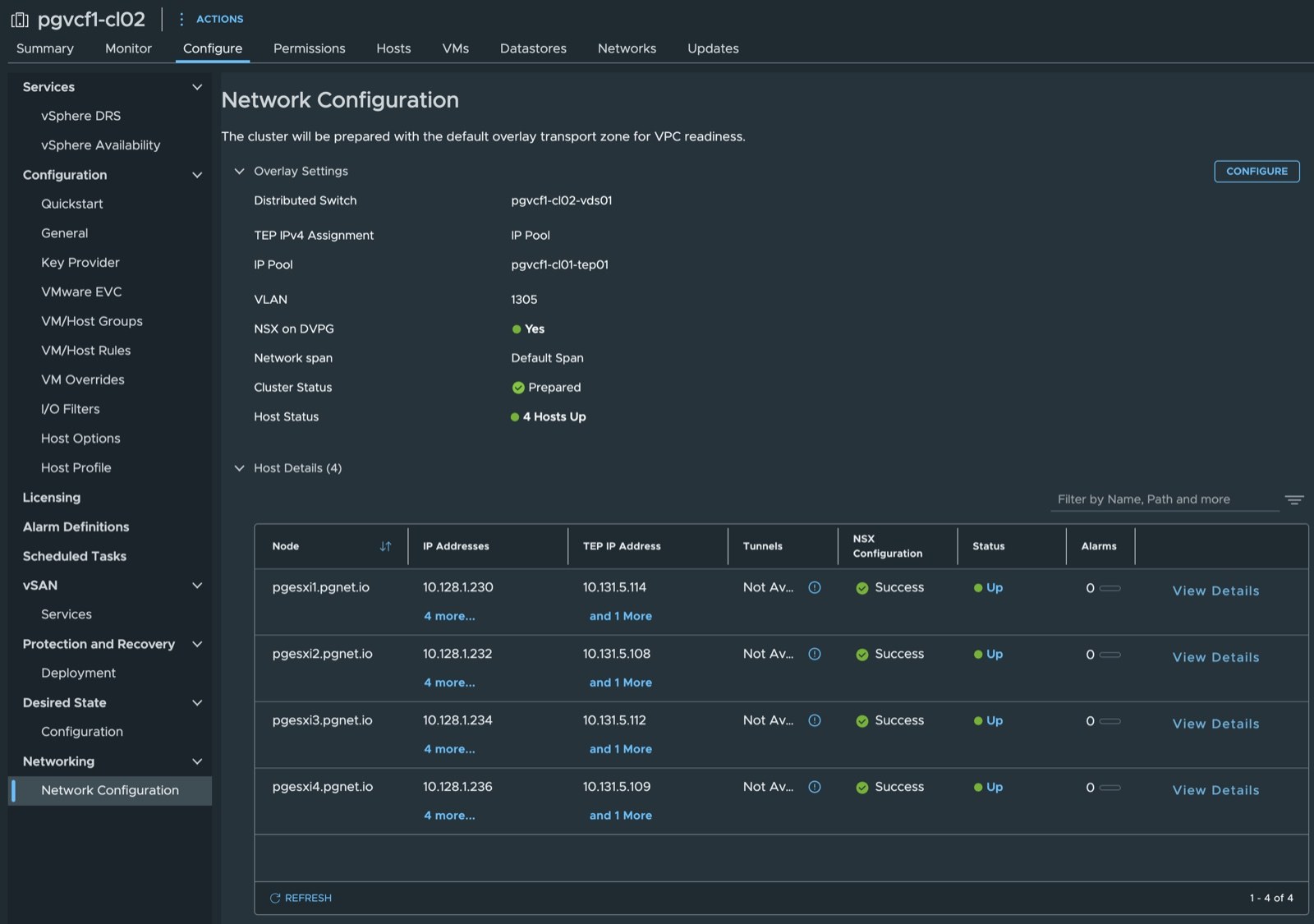The width and height of the screenshot is (1314, 924).
Task: Open View Details for pgesxi4.pgnet.io
Action: [1215, 790]
